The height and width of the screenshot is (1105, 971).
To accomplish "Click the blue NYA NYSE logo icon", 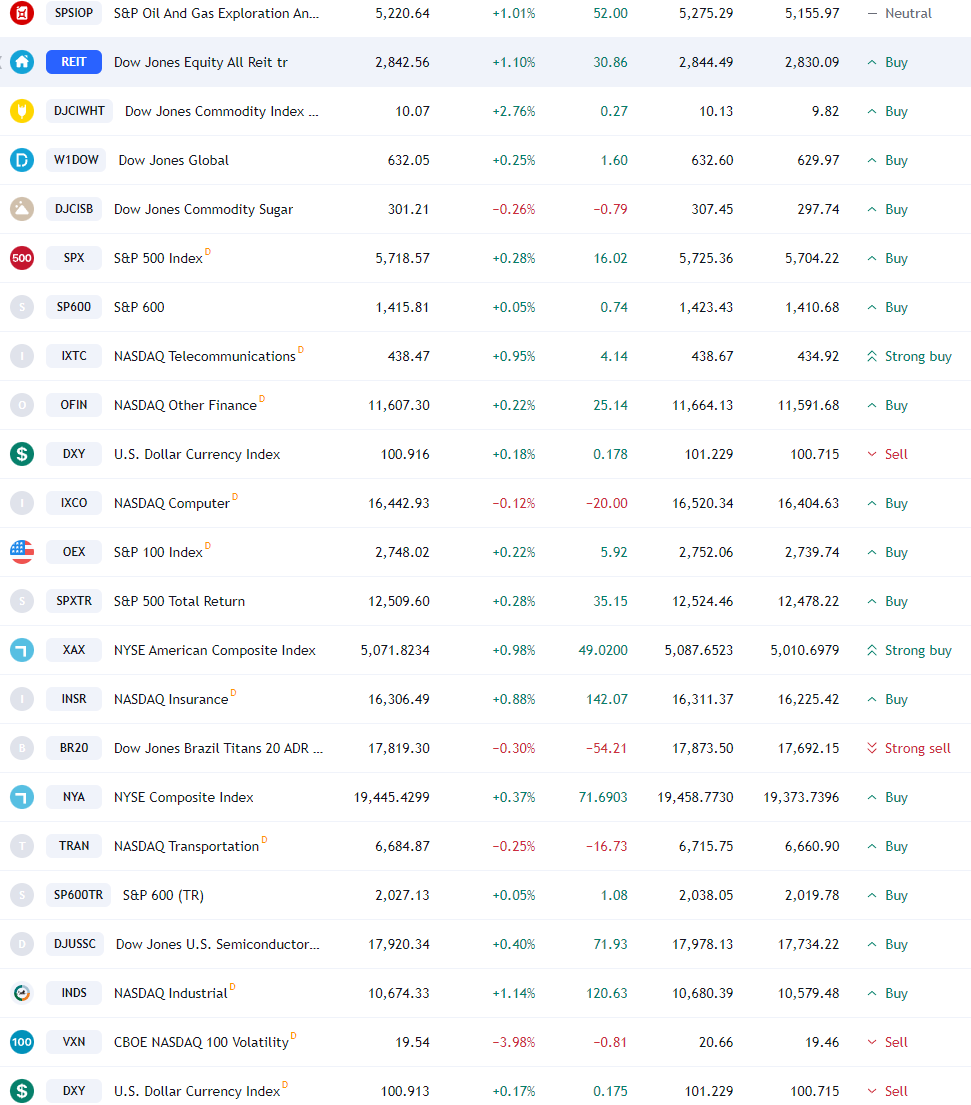I will click(x=22, y=797).
